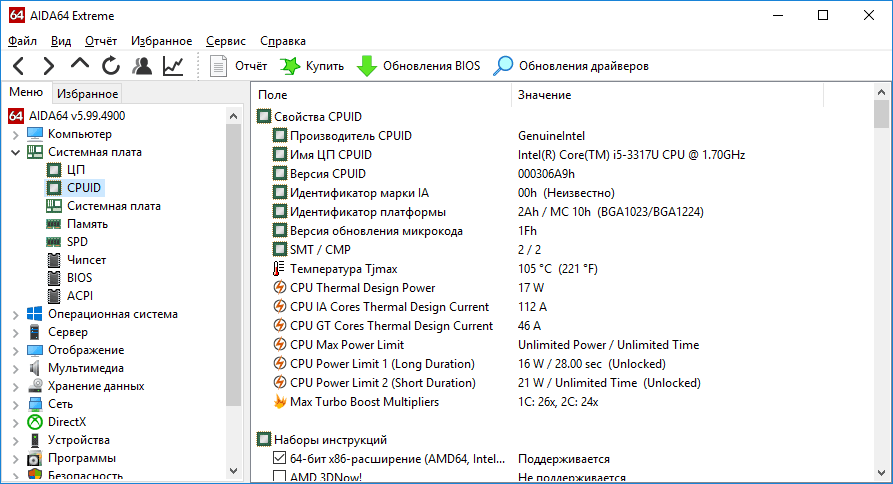This screenshot has width=893, height=484.
Task: Refresh the page with the circular arrow icon
Action: (110, 66)
